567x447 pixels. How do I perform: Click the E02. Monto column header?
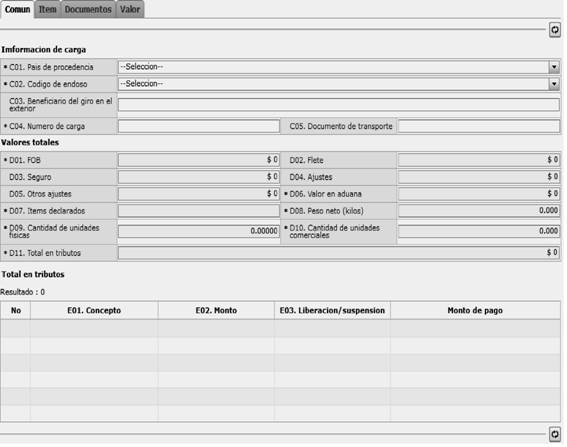[216, 310]
